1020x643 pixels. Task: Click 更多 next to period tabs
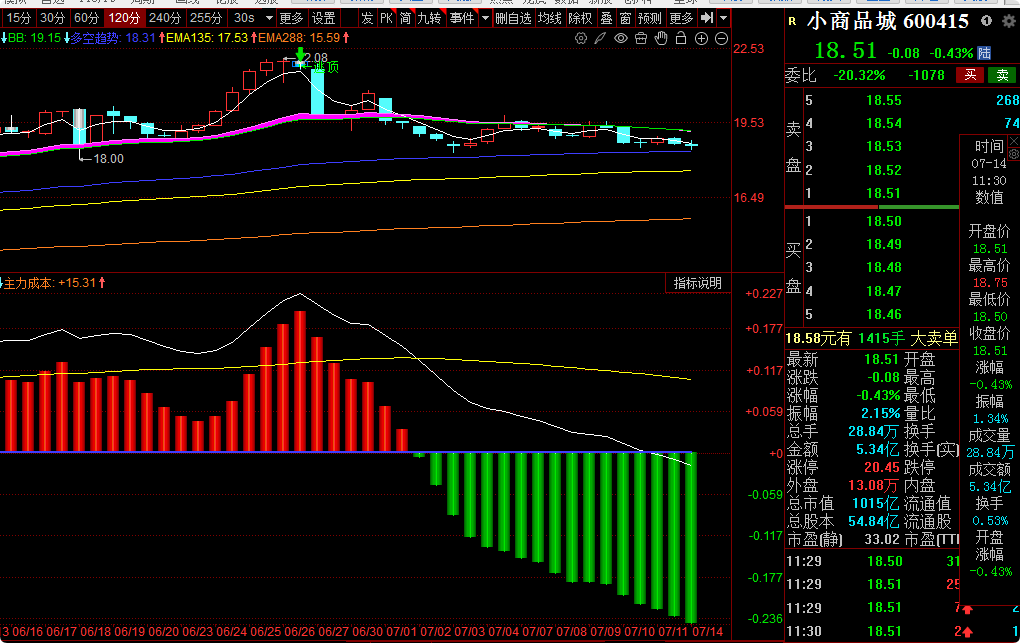(x=291, y=18)
